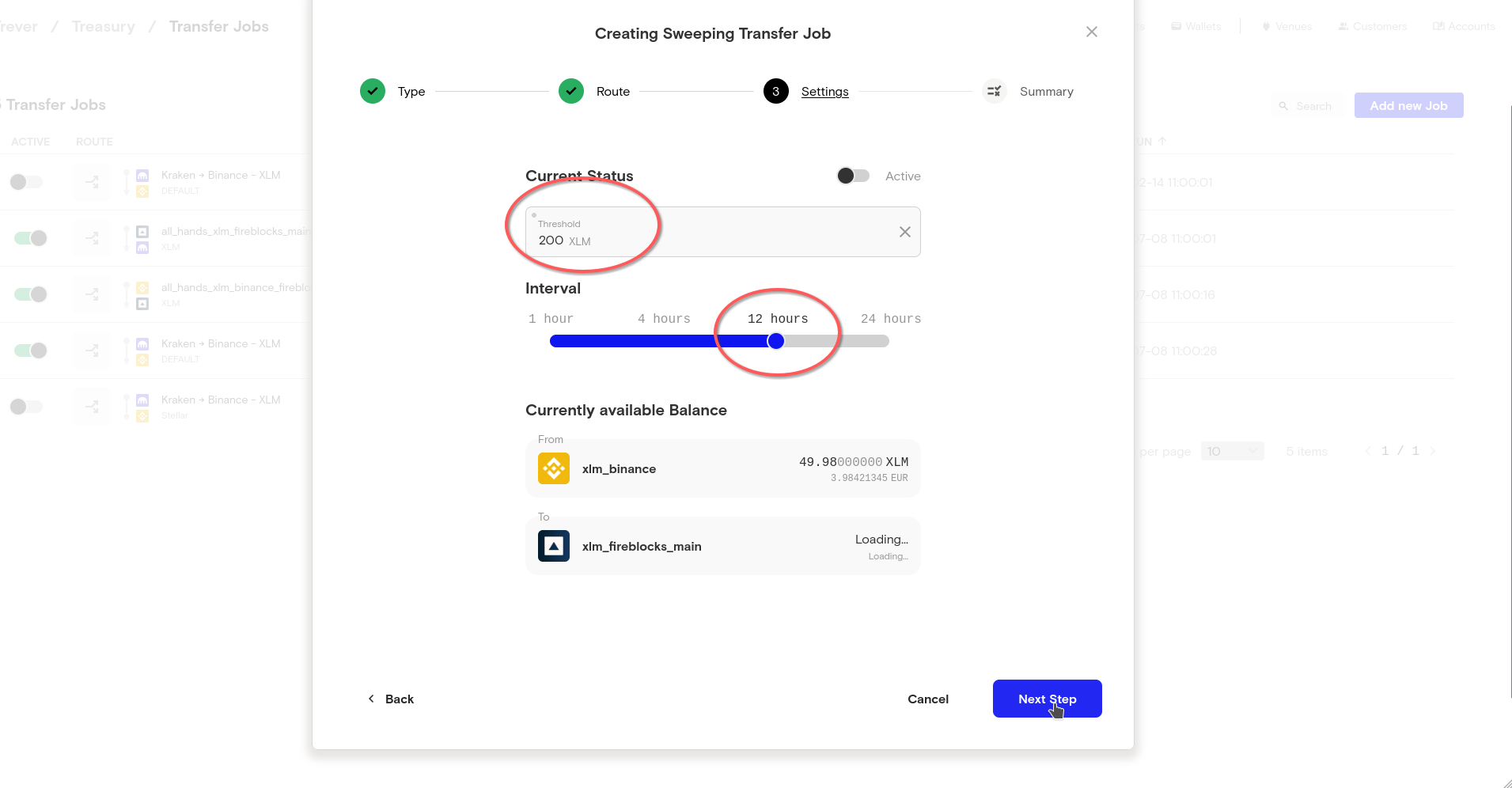Go back using the Back chevron
Image resolution: width=1512 pixels, height=788 pixels.
tap(371, 699)
